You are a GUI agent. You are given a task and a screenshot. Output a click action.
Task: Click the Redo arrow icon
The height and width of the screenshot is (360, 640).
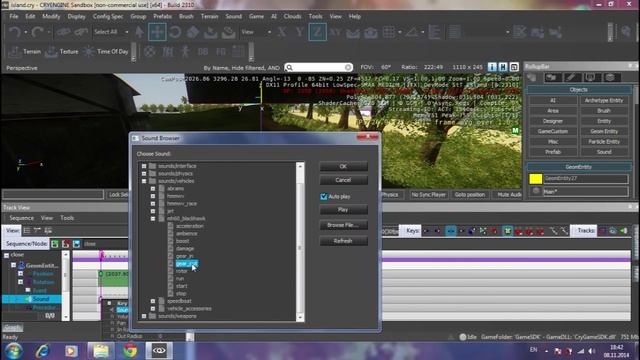(x=37, y=32)
